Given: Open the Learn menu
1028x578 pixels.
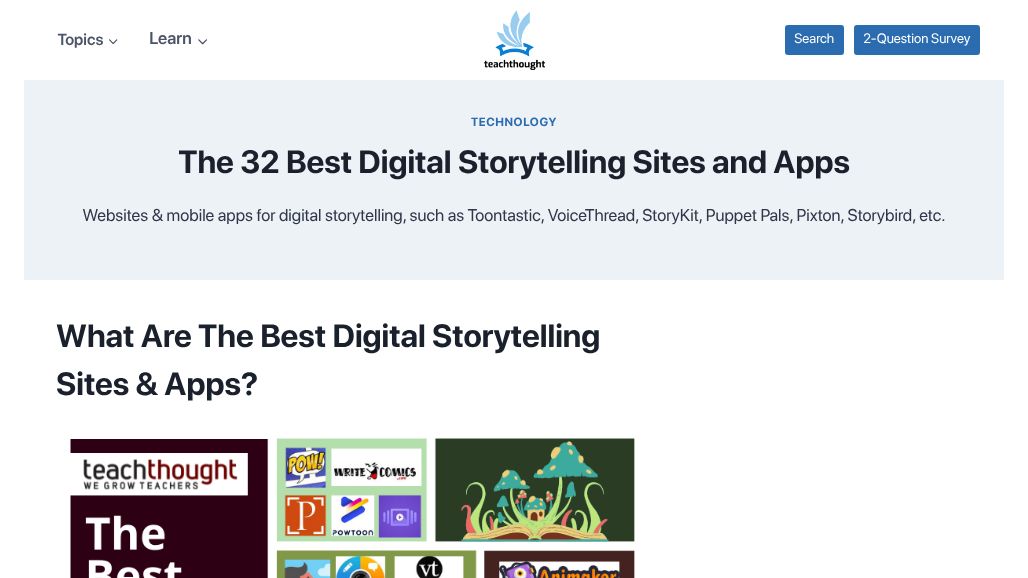Looking at the screenshot, I should tap(170, 39).
